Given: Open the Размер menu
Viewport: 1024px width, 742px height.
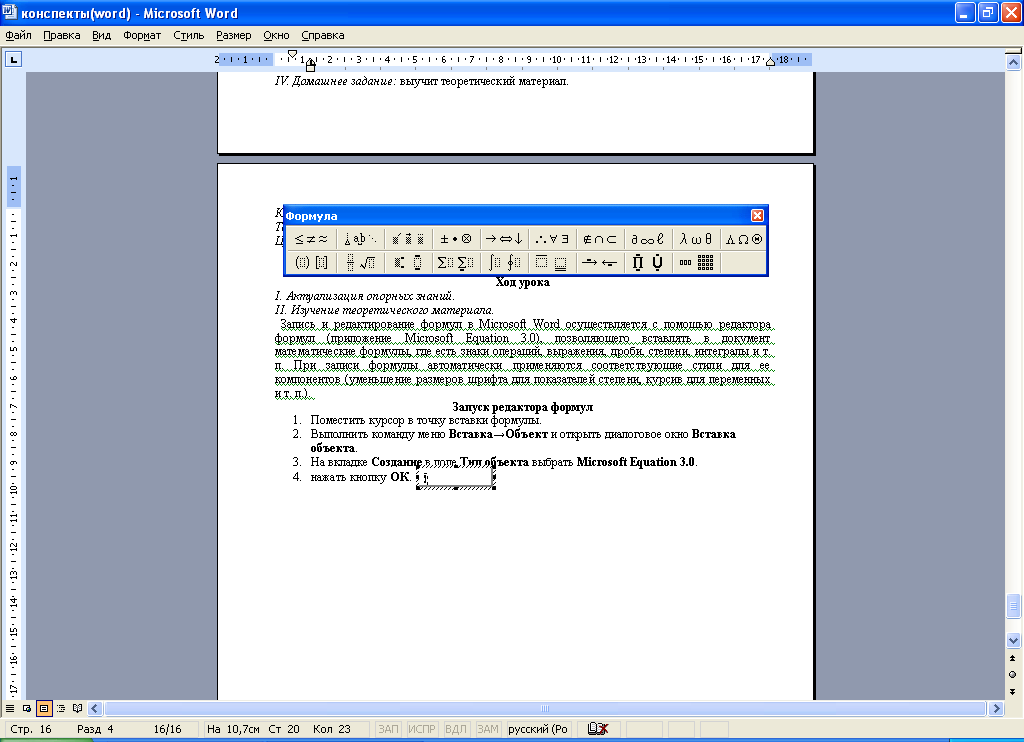Looking at the screenshot, I should point(234,35).
